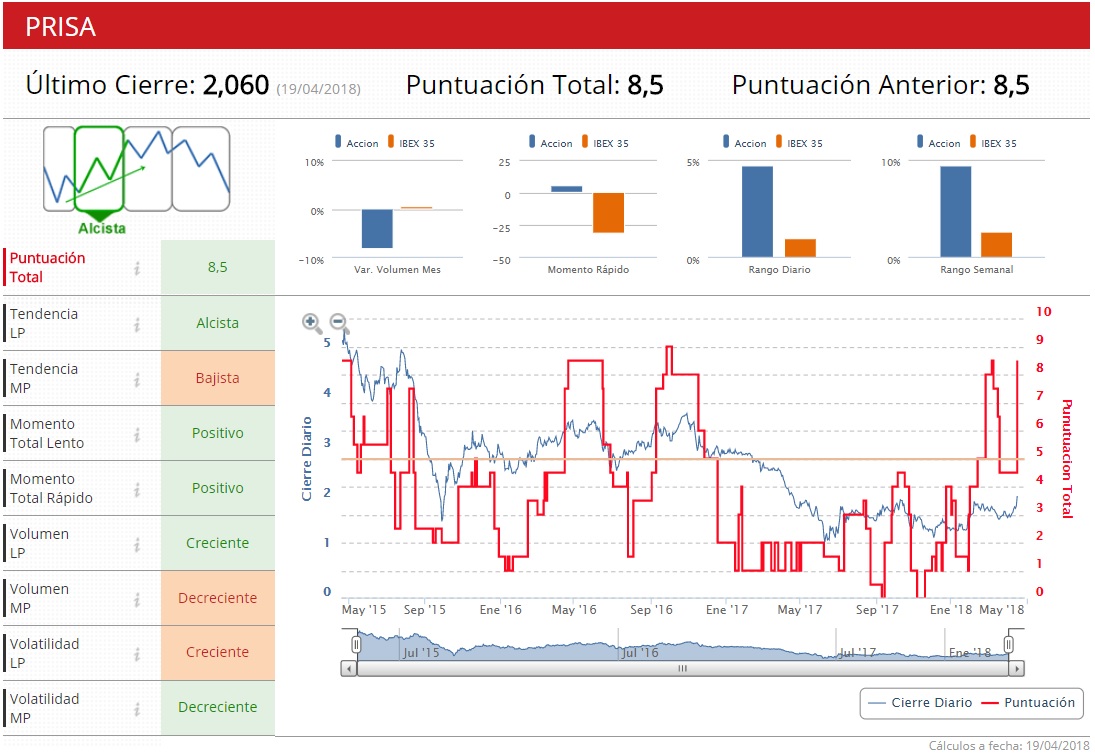
Task: Click orange IBEX bar in Momento Rápido chart
Action: tap(608, 213)
